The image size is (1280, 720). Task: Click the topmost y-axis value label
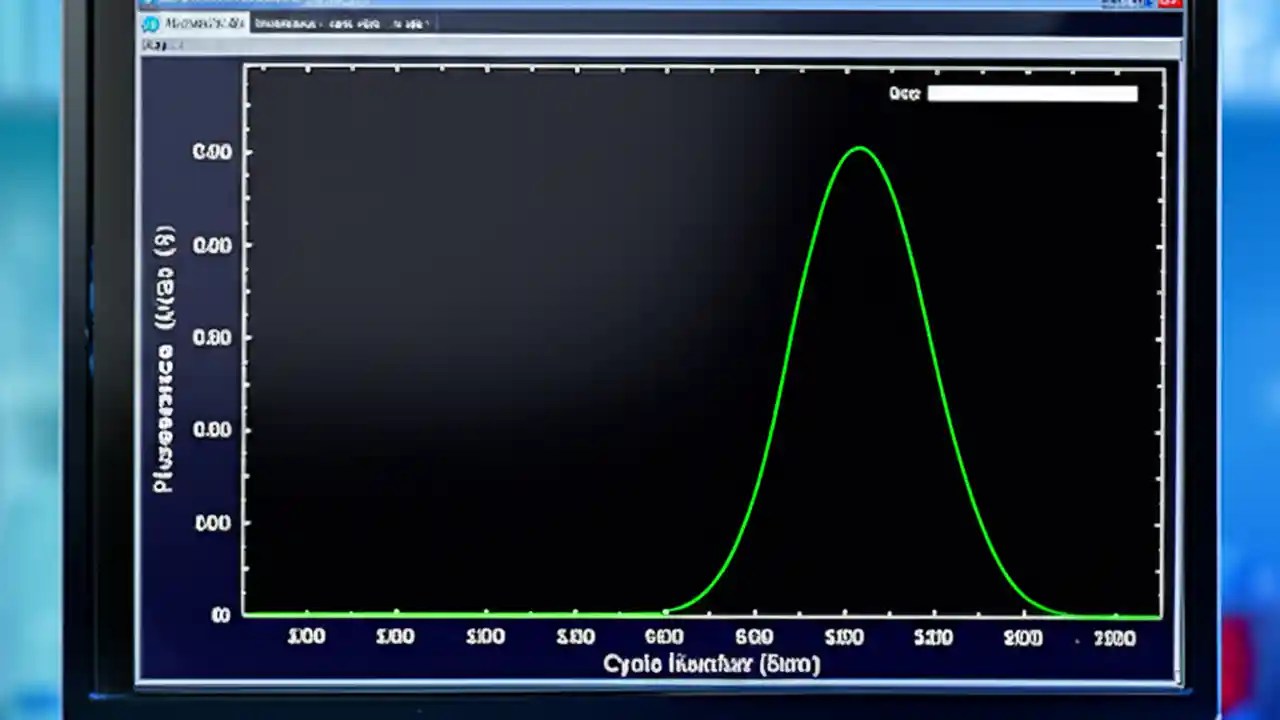point(210,151)
